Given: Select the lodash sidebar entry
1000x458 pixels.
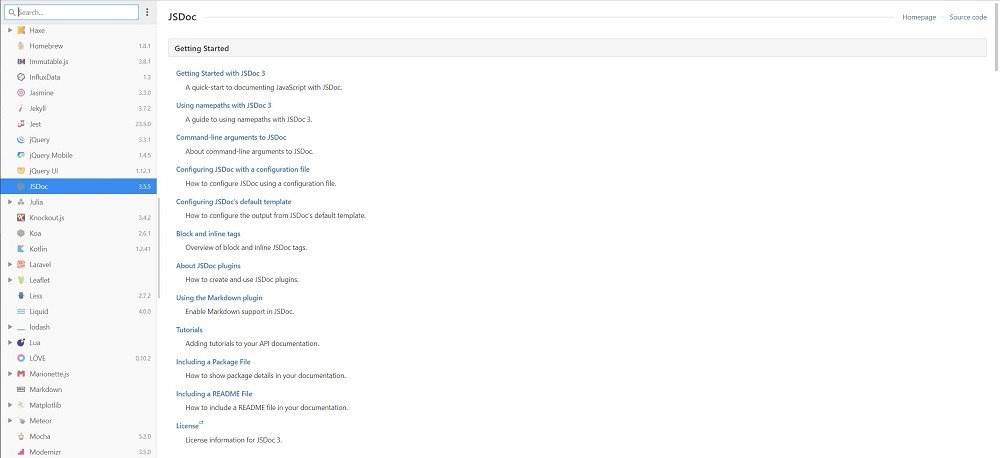Looking at the screenshot, I should click(x=78, y=327).
